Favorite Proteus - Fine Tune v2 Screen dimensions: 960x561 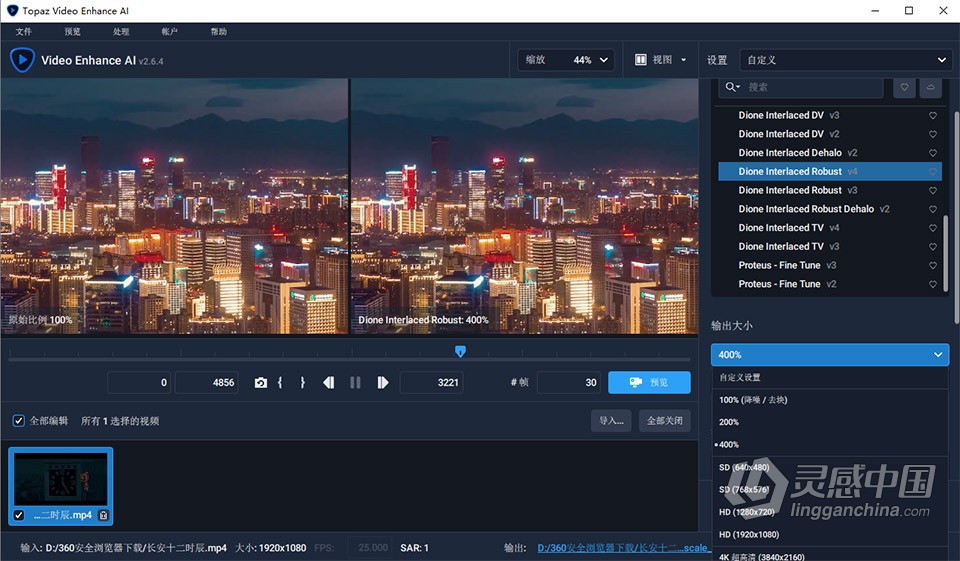pyautogui.click(x=932, y=284)
